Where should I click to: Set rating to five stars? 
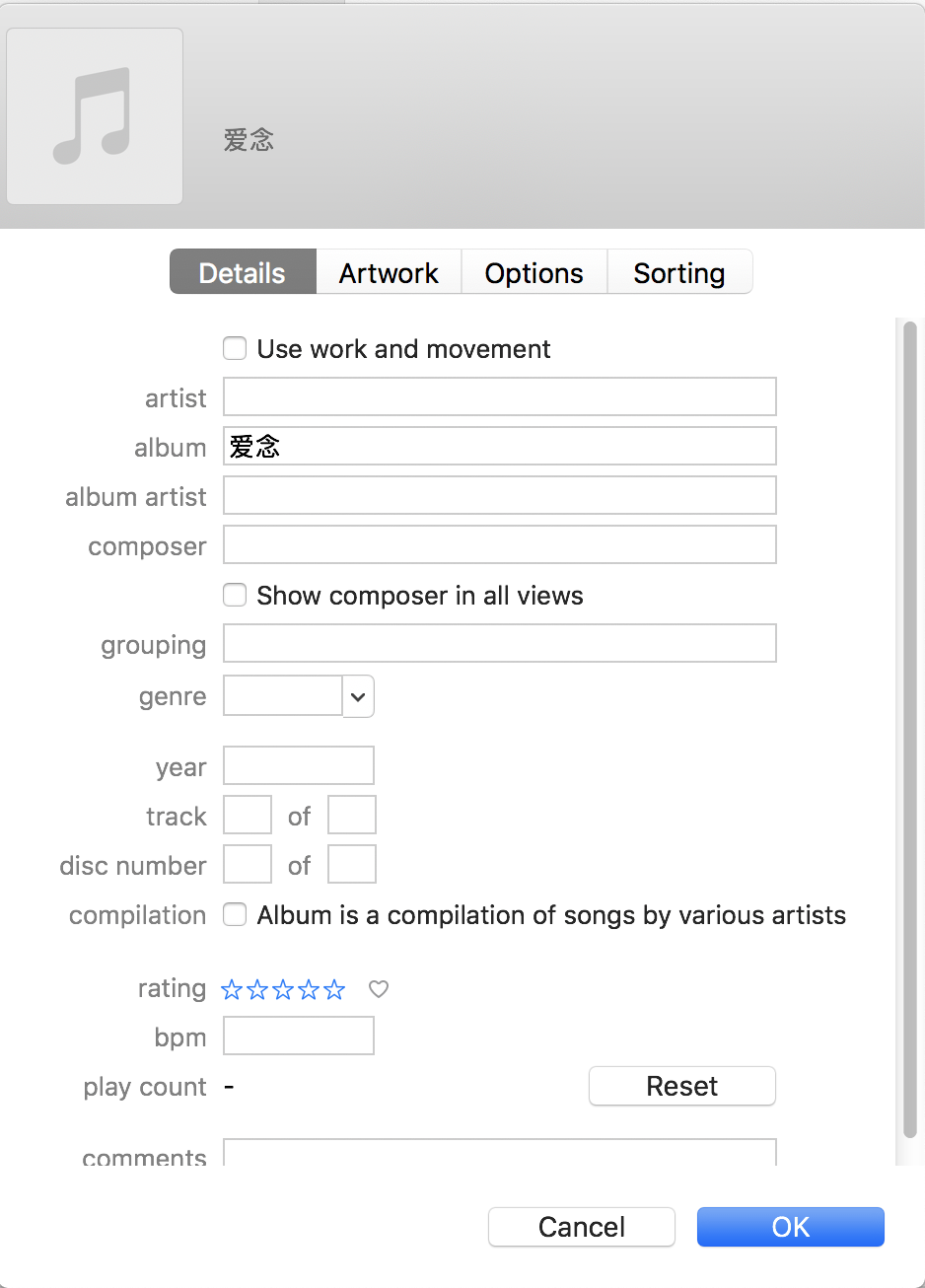(x=335, y=990)
